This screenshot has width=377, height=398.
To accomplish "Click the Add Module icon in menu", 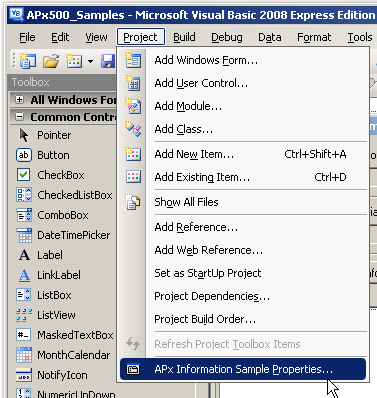I will [133, 106].
